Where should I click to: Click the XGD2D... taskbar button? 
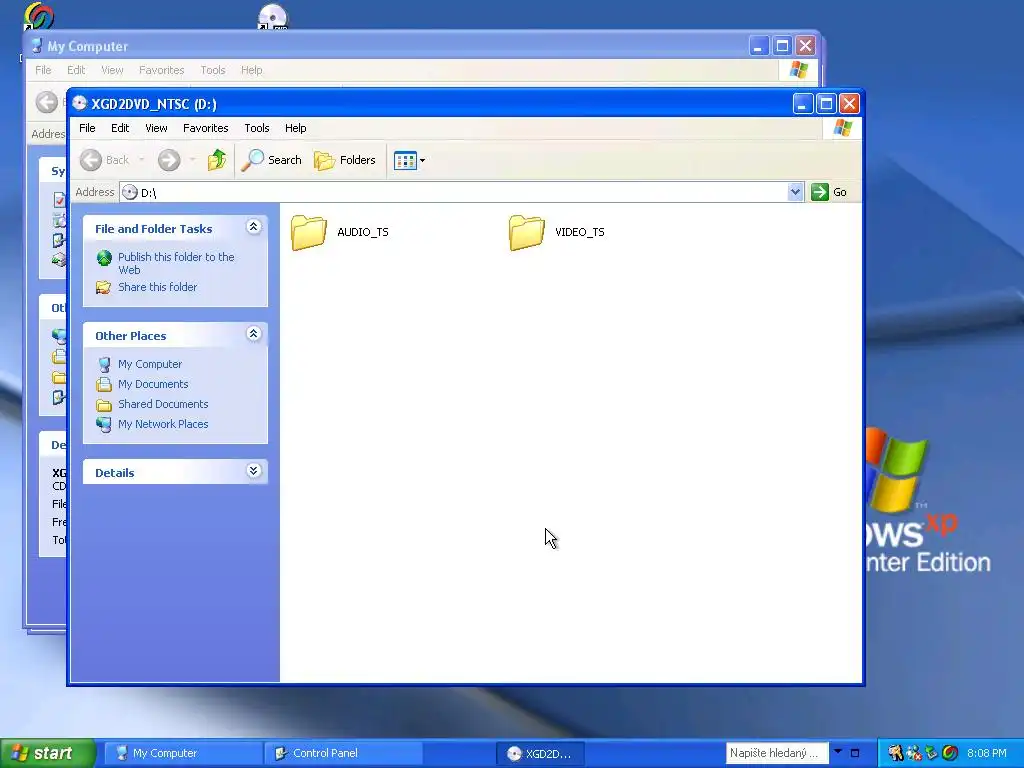[x=540, y=754]
